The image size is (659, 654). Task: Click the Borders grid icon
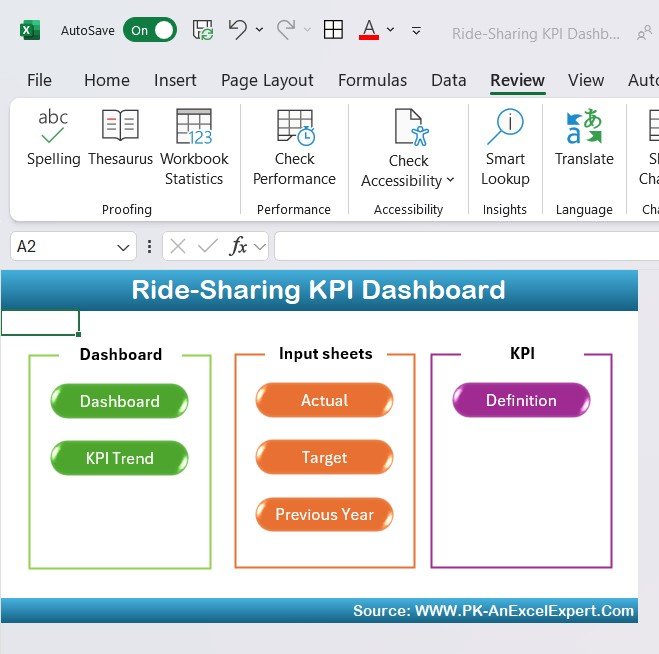(x=333, y=30)
